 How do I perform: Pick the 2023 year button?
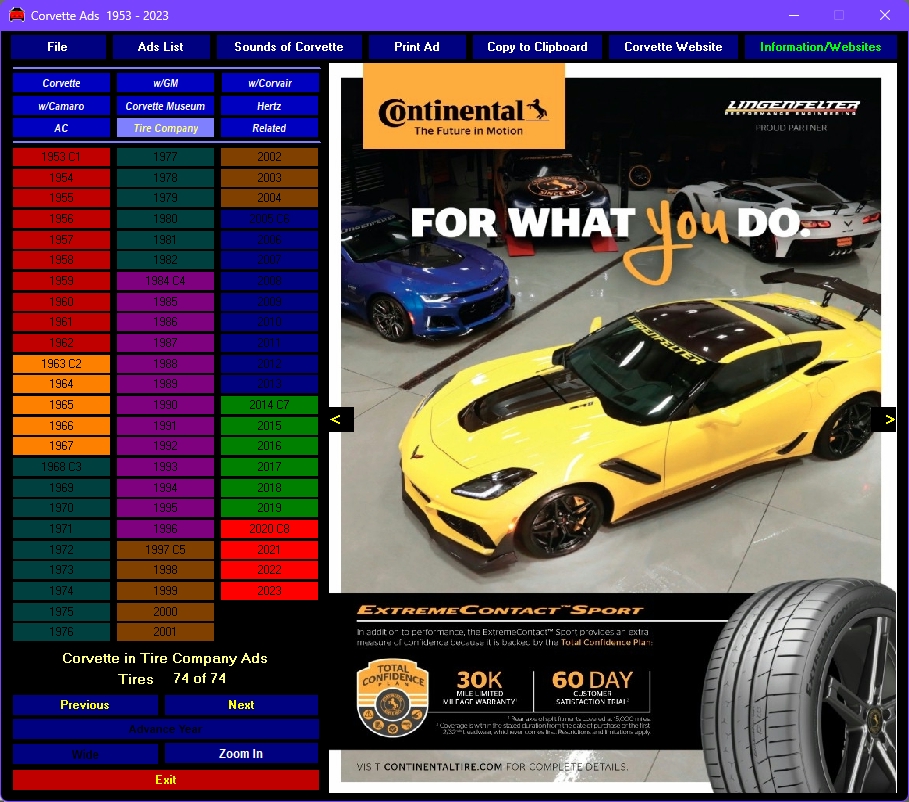coord(270,591)
